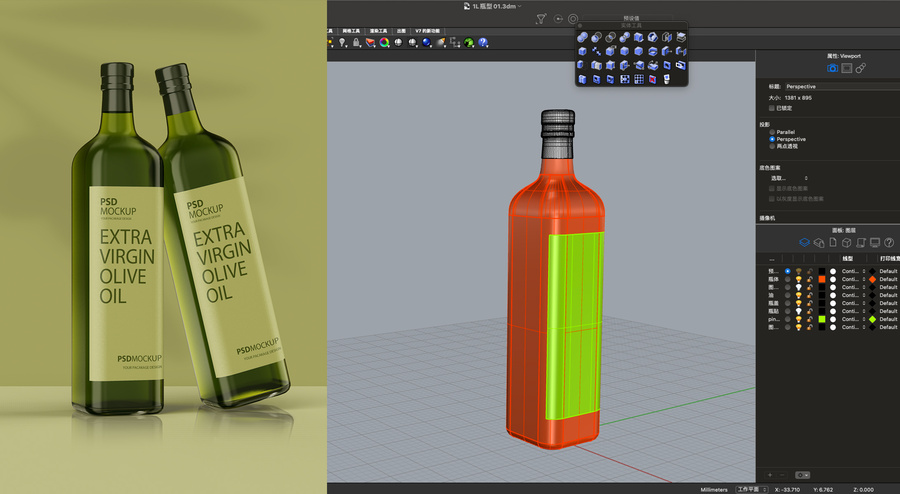Open the 预设值 preset dropdown
Screen dimensions: 900x494
(x=631, y=18)
